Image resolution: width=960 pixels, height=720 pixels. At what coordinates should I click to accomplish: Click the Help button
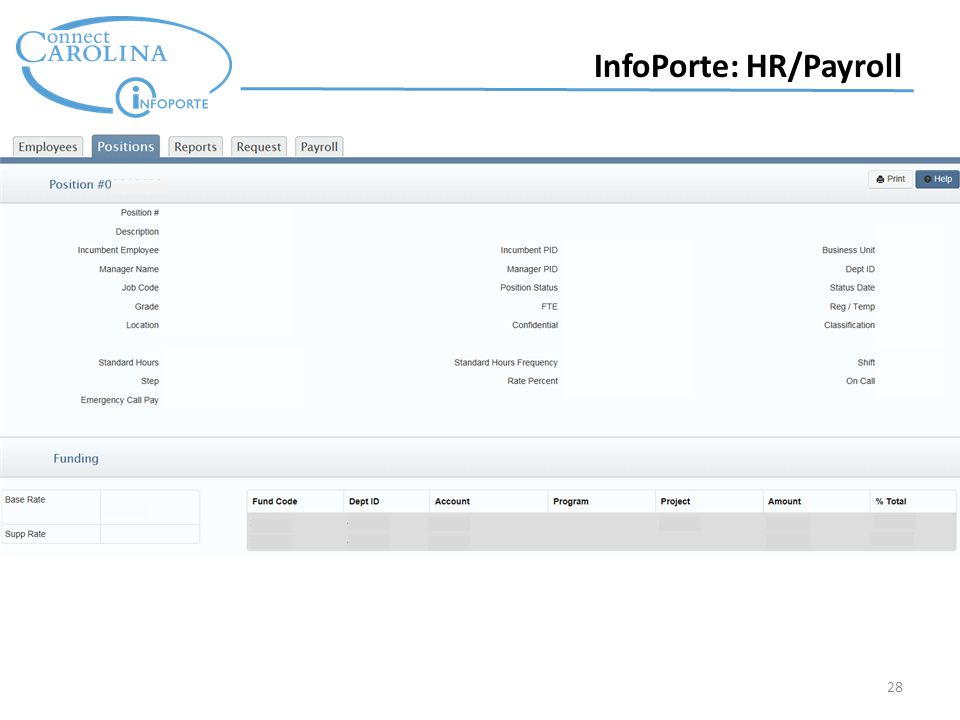click(937, 179)
